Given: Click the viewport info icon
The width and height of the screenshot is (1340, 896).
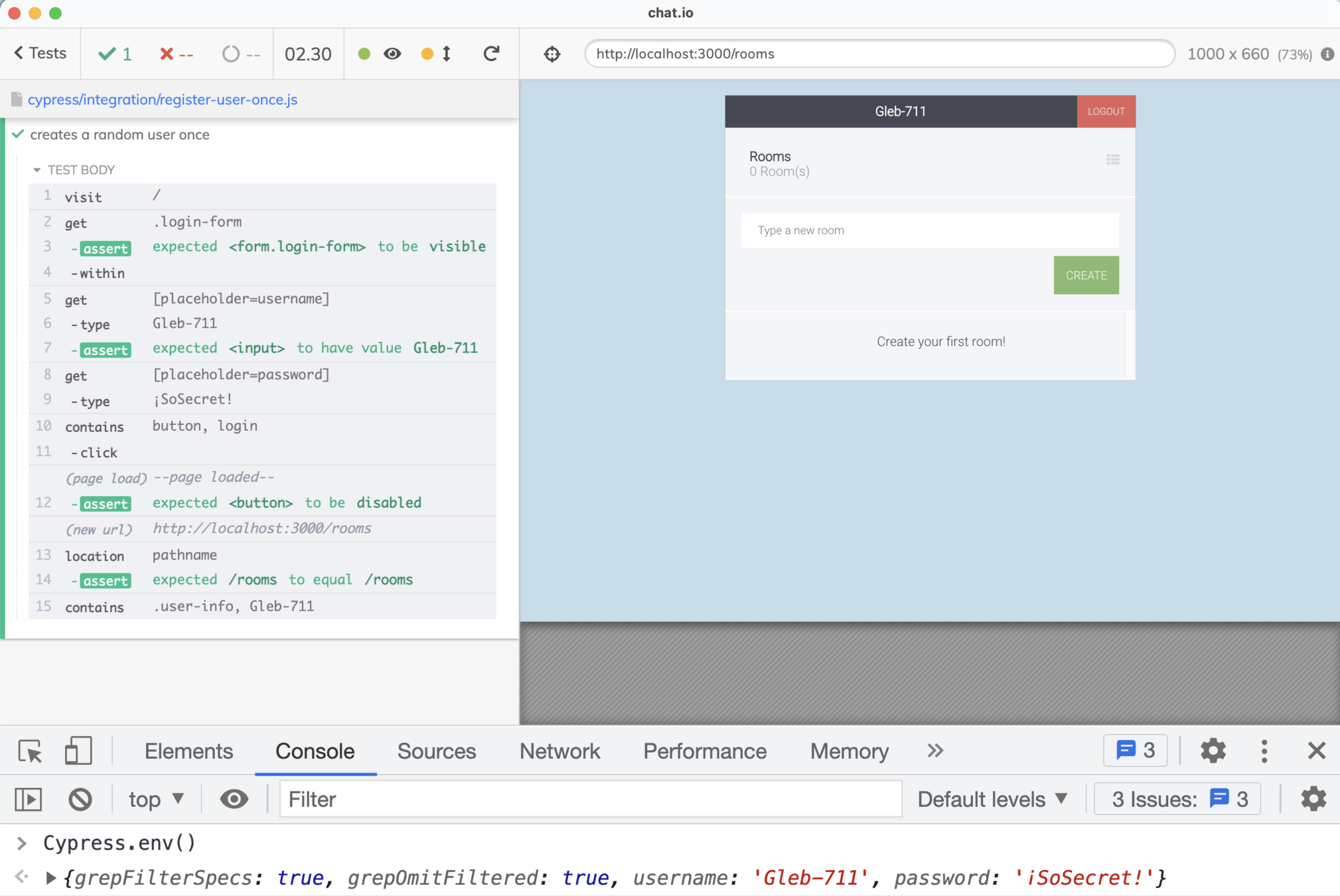Looking at the screenshot, I should (1327, 54).
